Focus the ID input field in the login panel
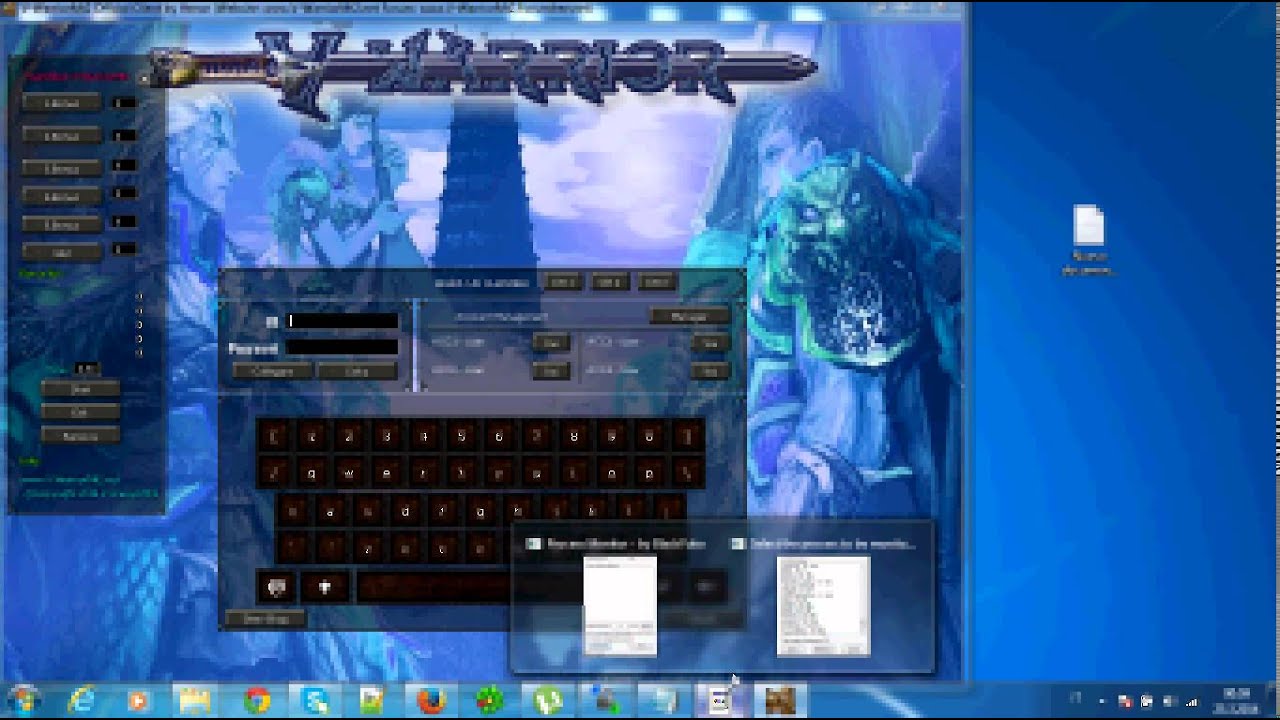Viewport: 1280px width, 720px height. [x=342, y=321]
